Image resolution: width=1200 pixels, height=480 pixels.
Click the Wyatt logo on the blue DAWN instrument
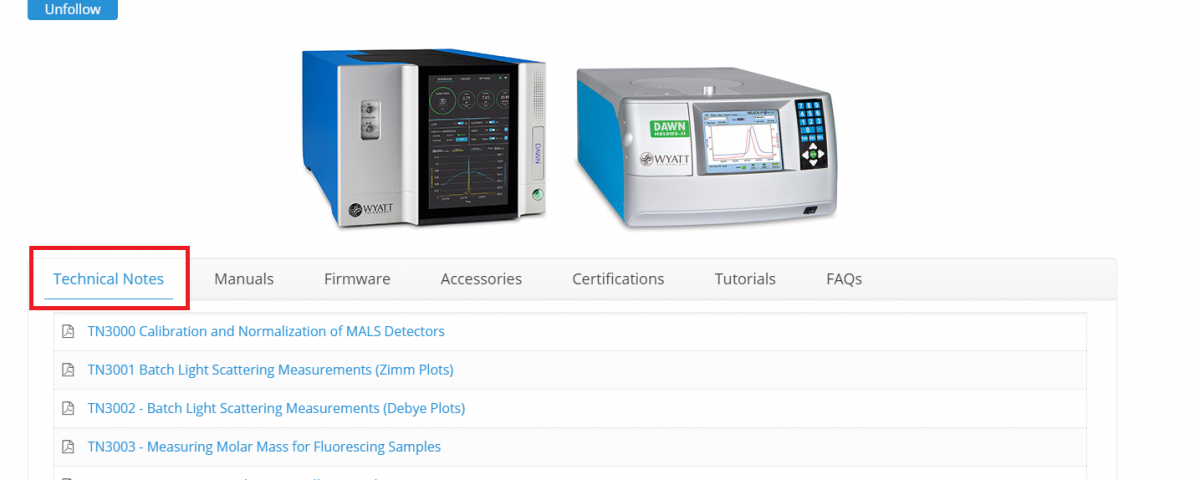pyautogui.click(x=374, y=209)
